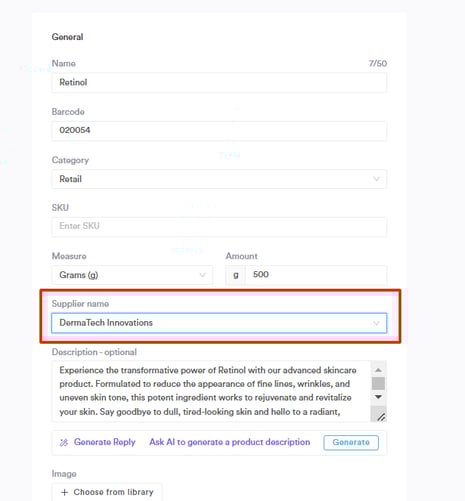The width and height of the screenshot is (465, 501).
Task: Click the plus icon beside Choose from library
Action: coord(65,492)
